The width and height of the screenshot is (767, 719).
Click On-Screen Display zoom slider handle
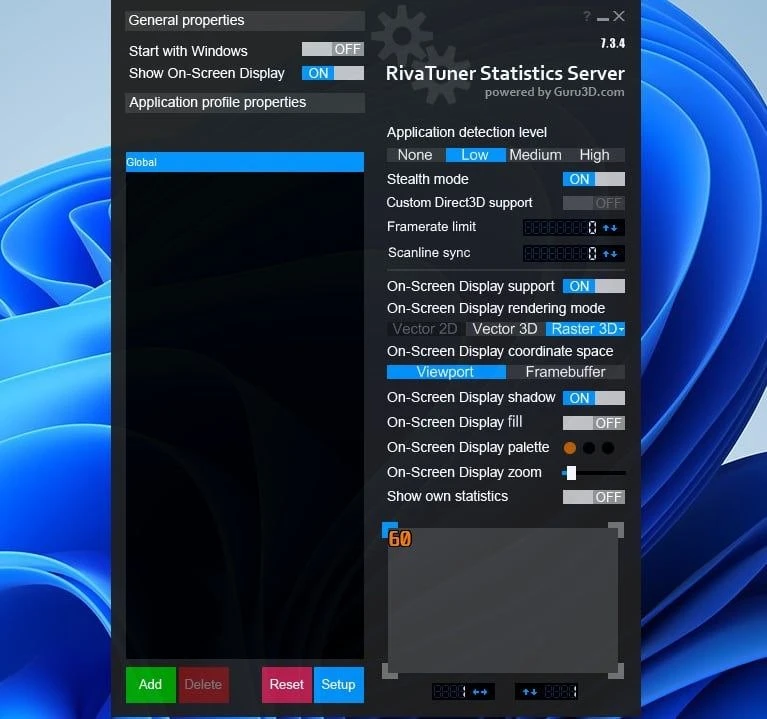(x=571, y=473)
